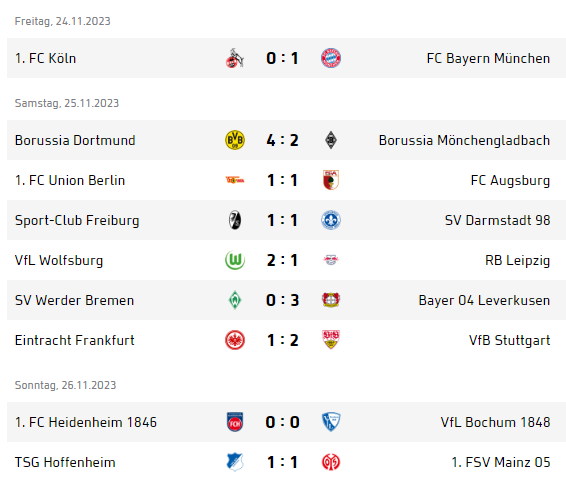Viewport: 566px width, 484px height.
Task: Click the 1. FC Köln club crest
Action: click(235, 58)
